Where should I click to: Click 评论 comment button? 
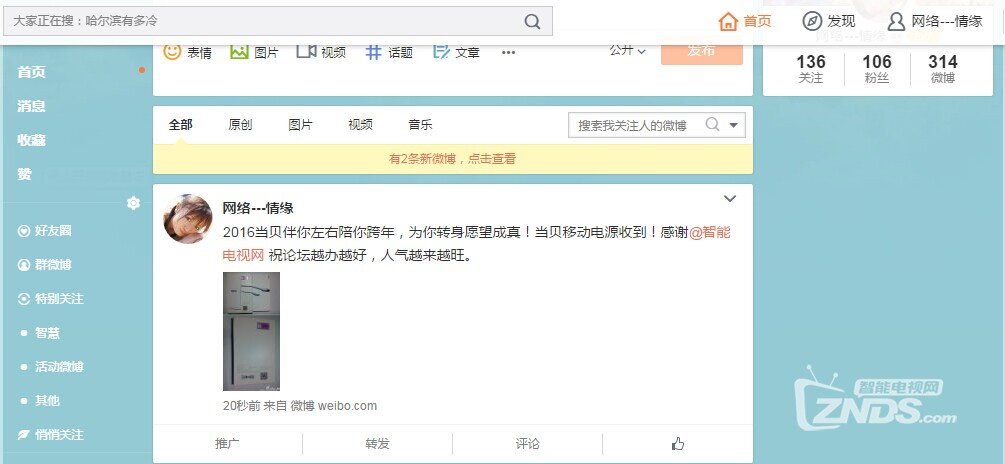tap(527, 443)
